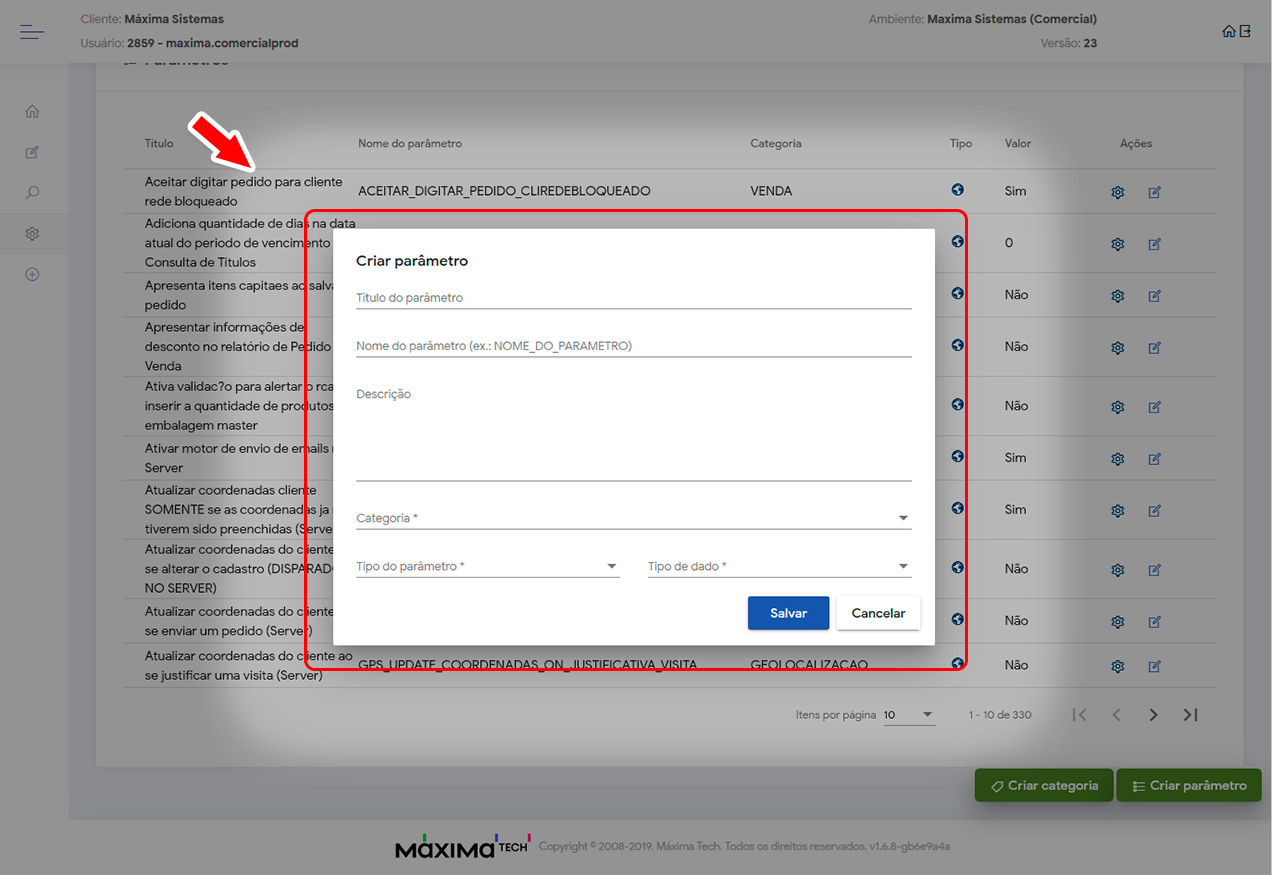Edit the se alterar o cadastro row
The image size is (1272, 875).
click(x=1154, y=570)
